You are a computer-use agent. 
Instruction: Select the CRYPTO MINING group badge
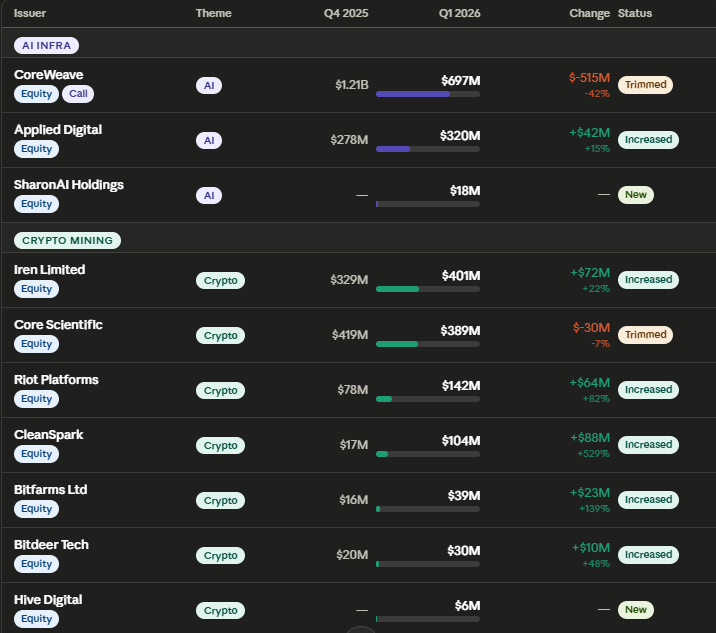point(68,241)
